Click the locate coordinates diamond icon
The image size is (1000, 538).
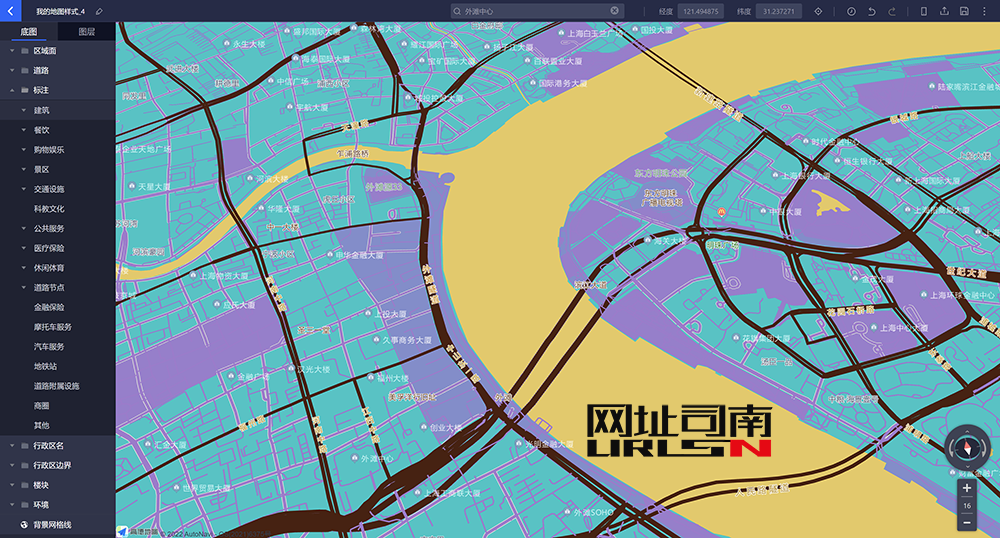(x=818, y=11)
